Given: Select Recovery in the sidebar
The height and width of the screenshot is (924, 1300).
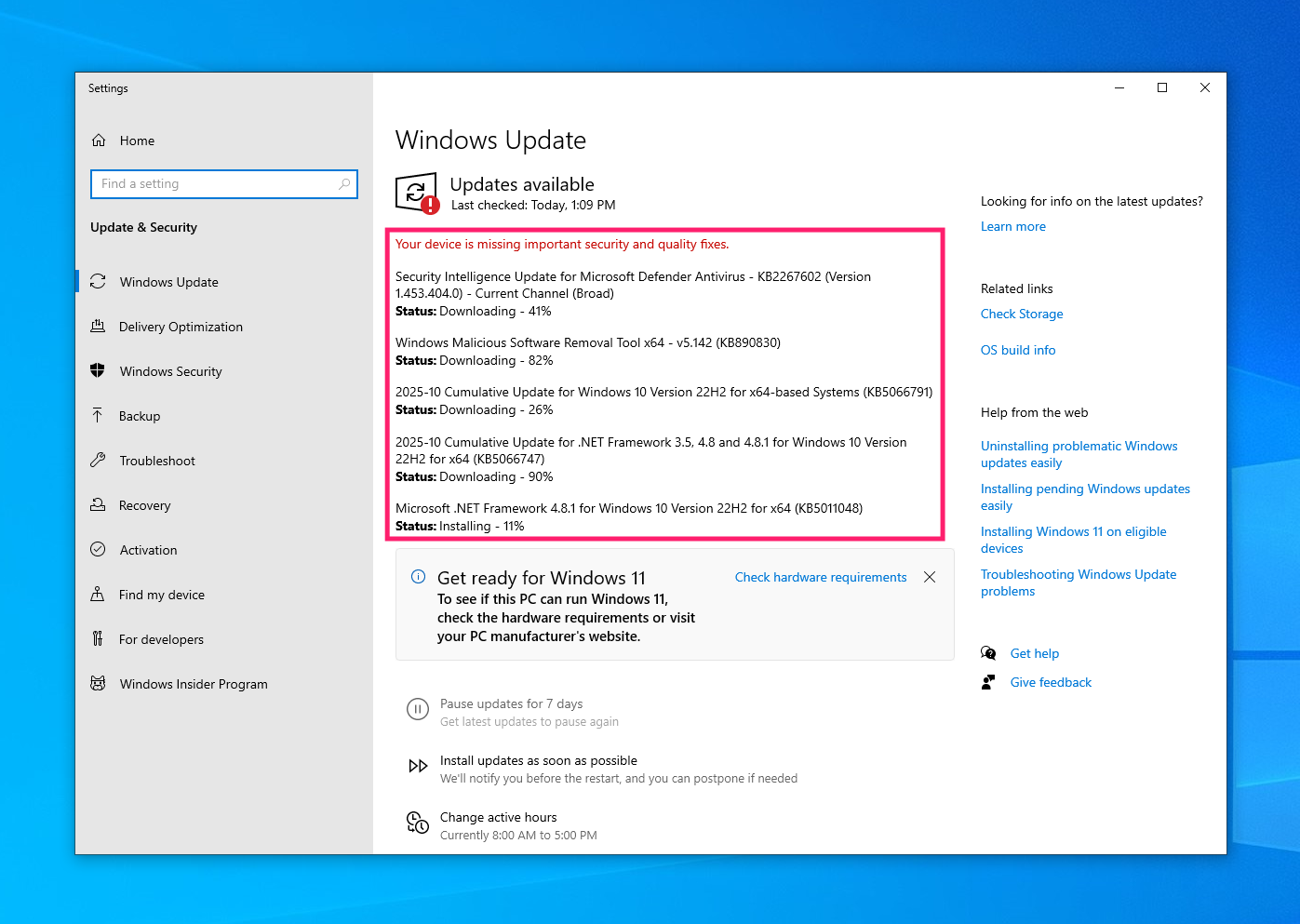Looking at the screenshot, I should (x=224, y=505).
